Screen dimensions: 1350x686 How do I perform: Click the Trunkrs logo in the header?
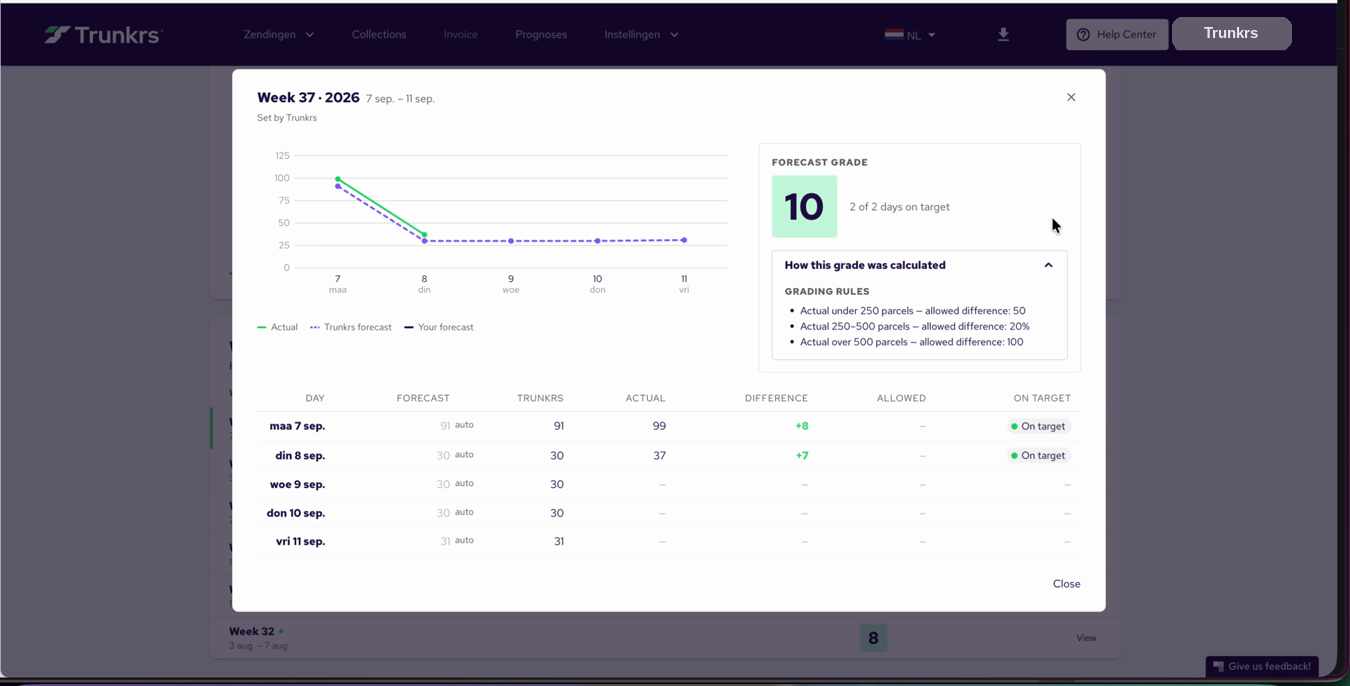(102, 35)
